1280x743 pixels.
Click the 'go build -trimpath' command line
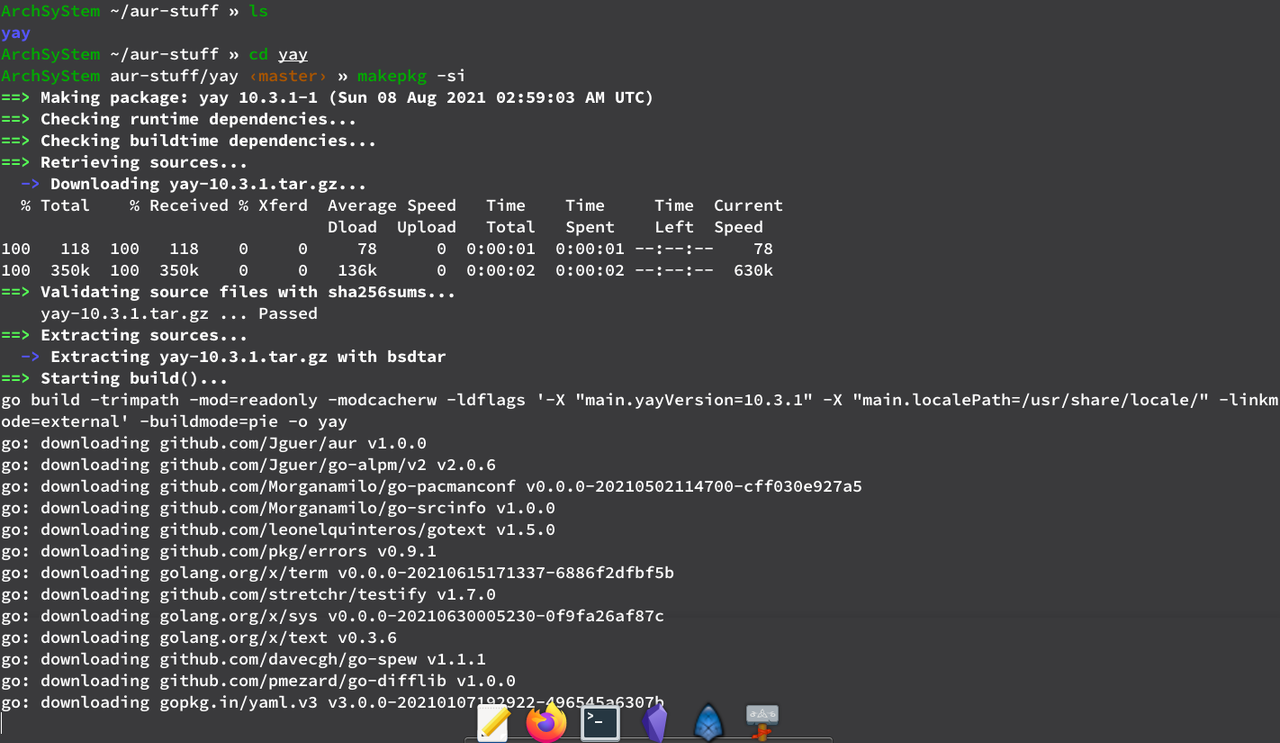coord(640,411)
